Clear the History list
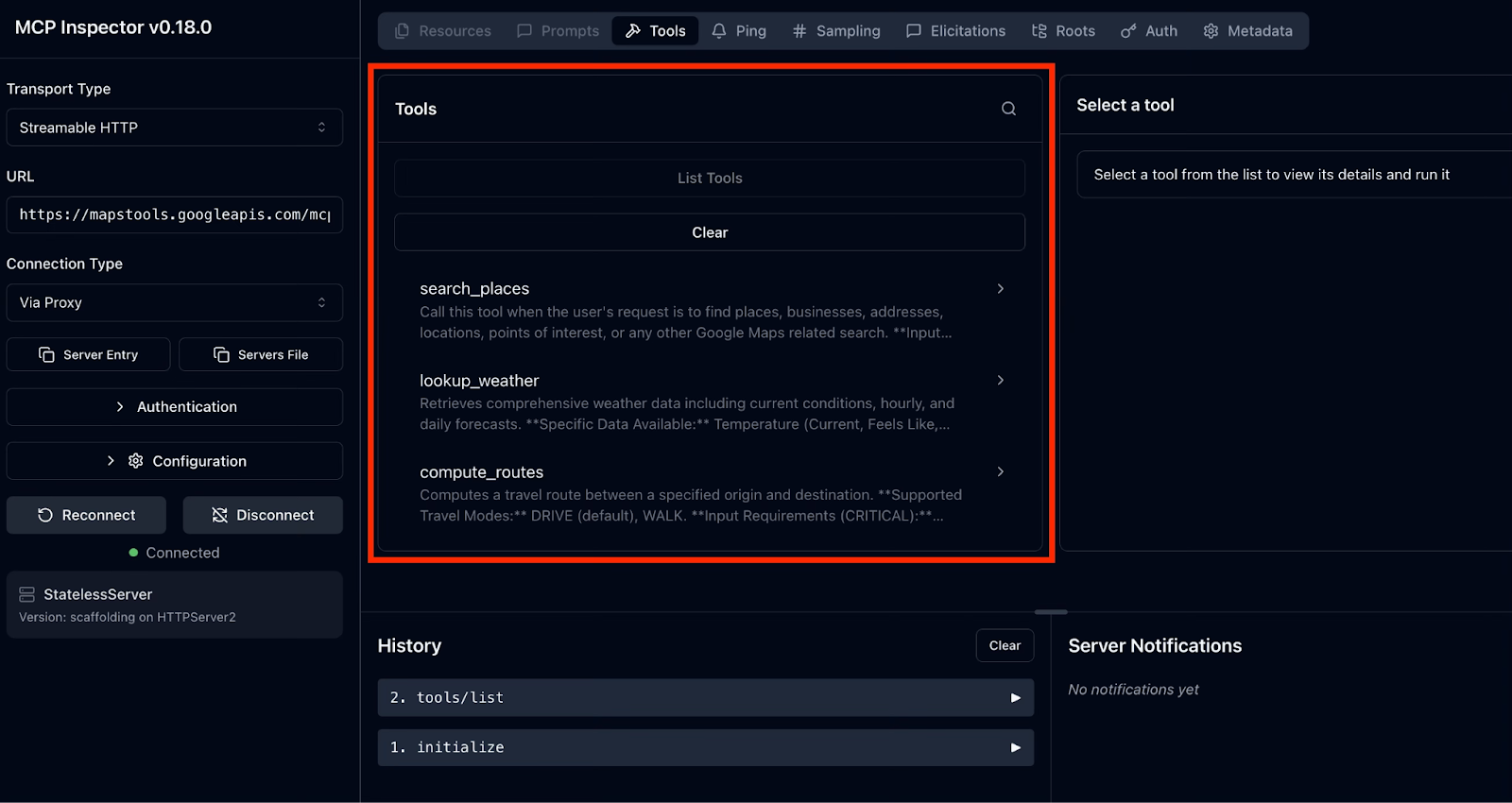1512x803 pixels. (1004, 646)
